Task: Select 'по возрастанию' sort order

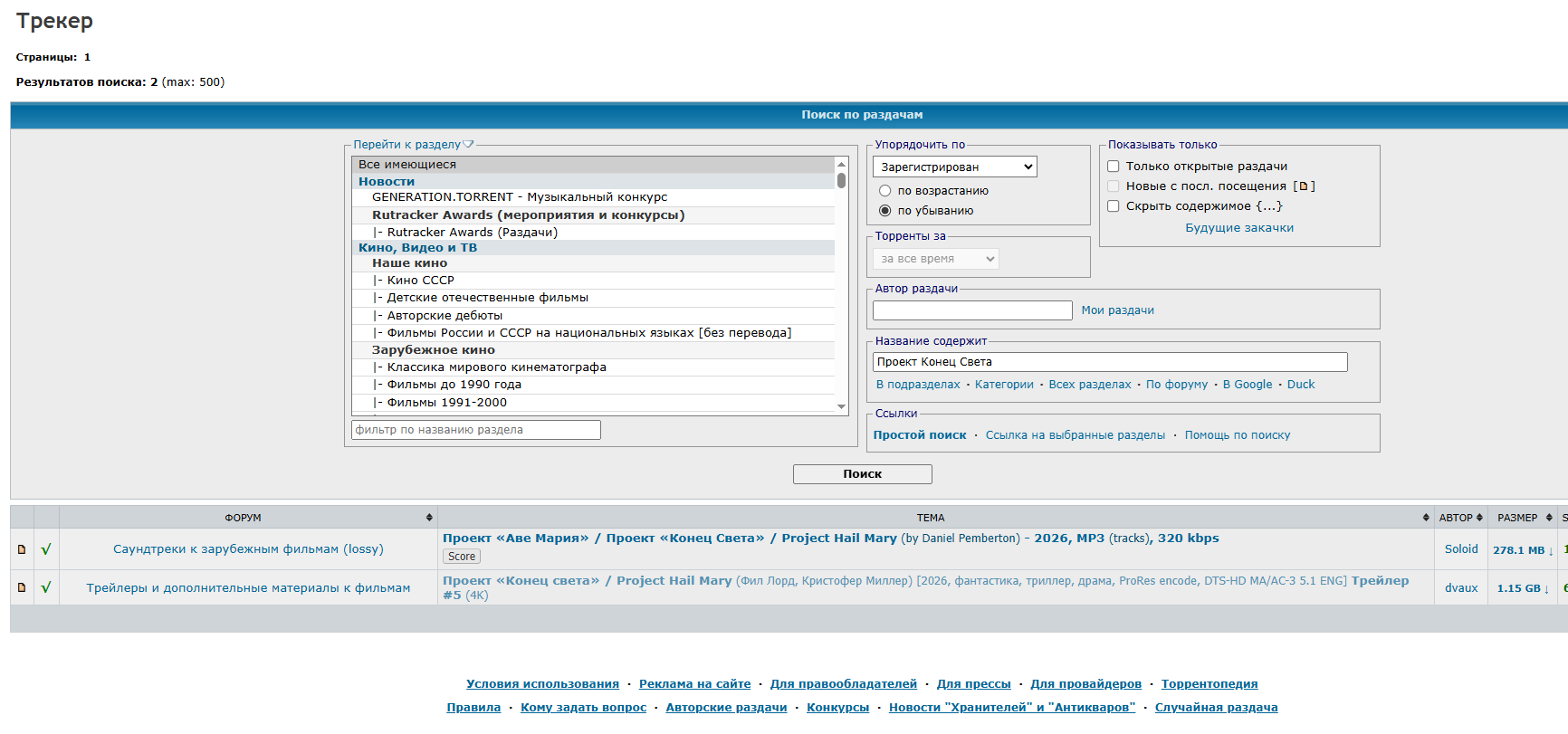Action: pos(885,191)
